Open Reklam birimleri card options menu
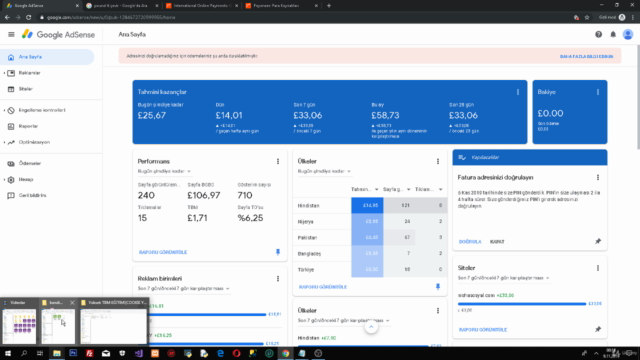This screenshot has height=360, width=640. (x=278, y=279)
